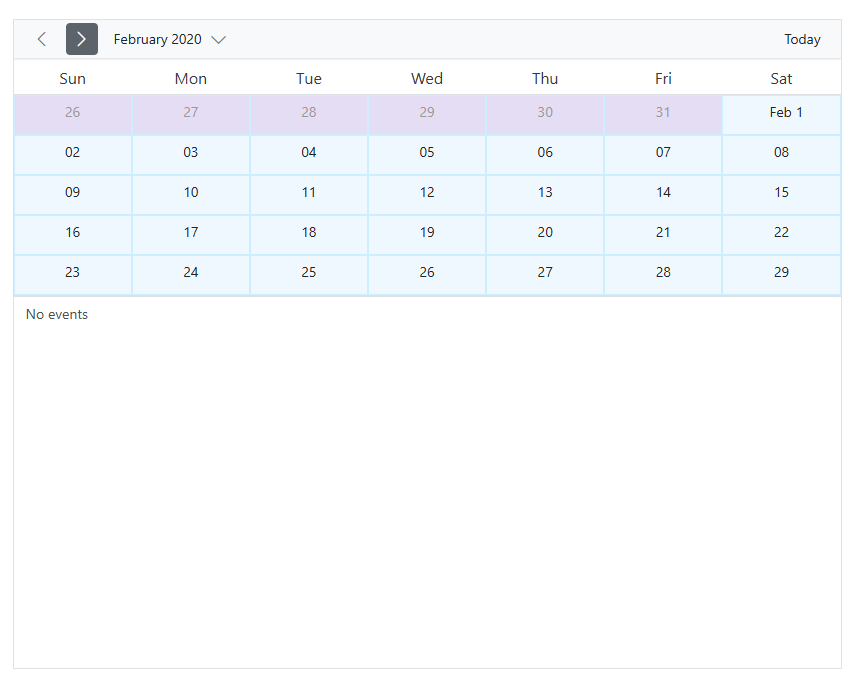Pick date 14 in the calendar
Viewport: 857px width, 685px height.
coord(663,195)
